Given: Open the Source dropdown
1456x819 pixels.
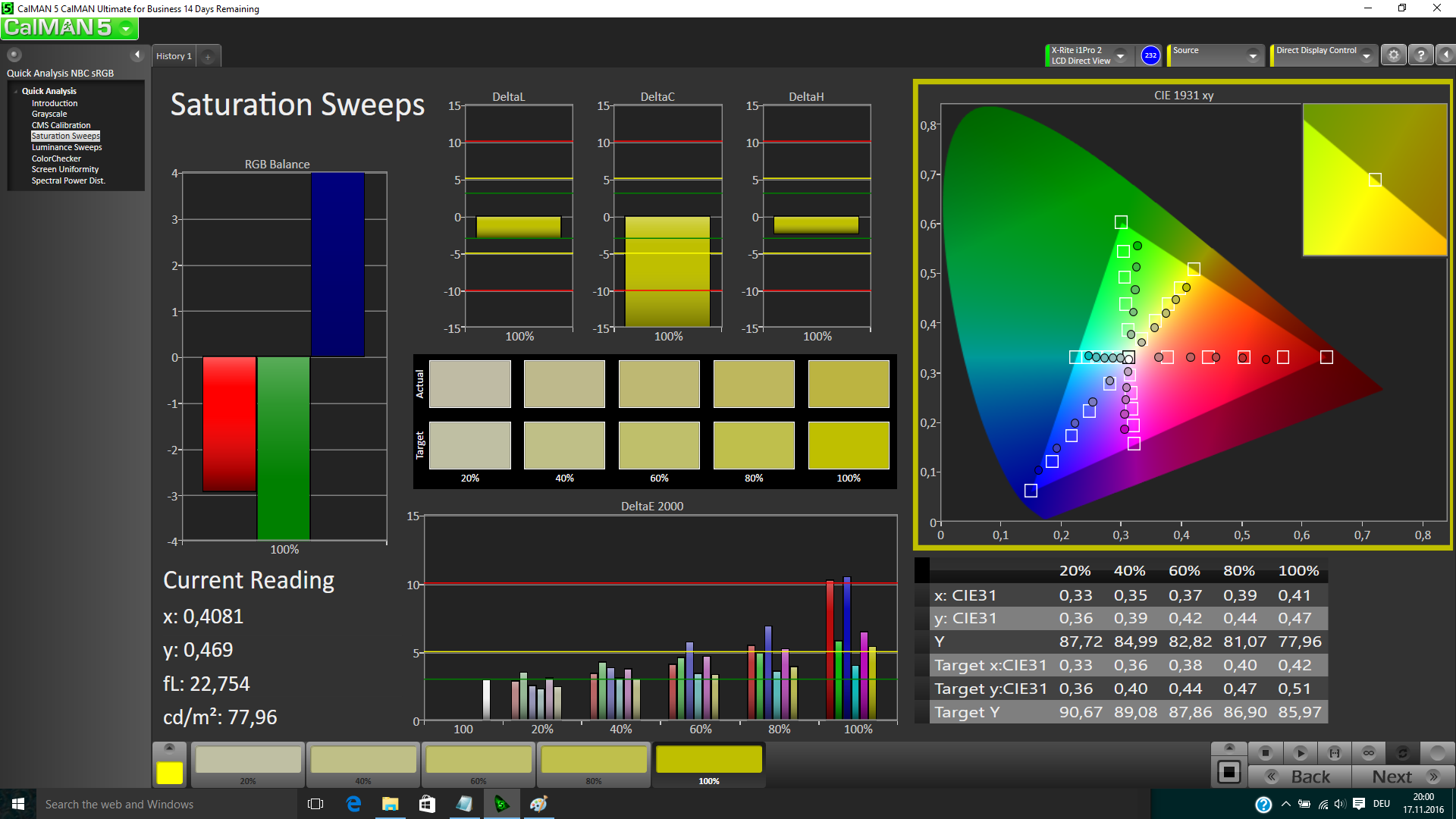Looking at the screenshot, I should point(1252,55).
